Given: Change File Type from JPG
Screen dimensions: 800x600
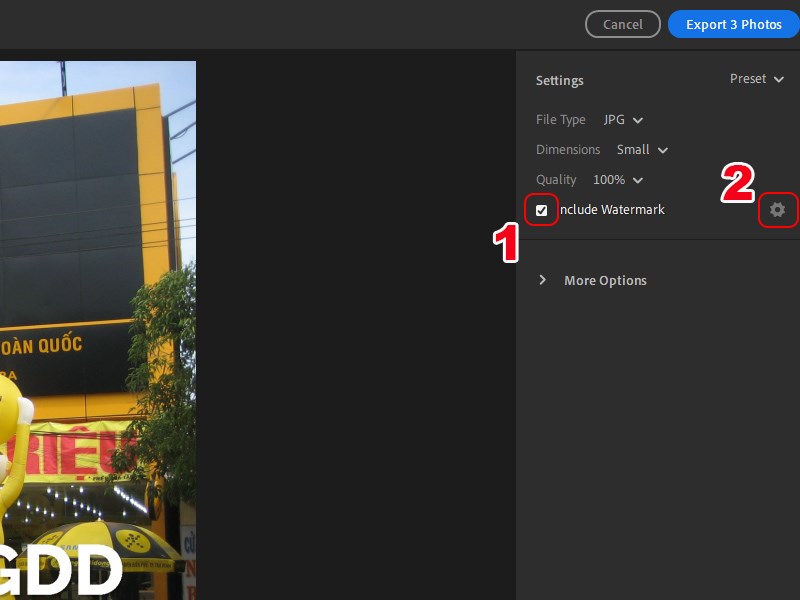Looking at the screenshot, I should tap(623, 119).
